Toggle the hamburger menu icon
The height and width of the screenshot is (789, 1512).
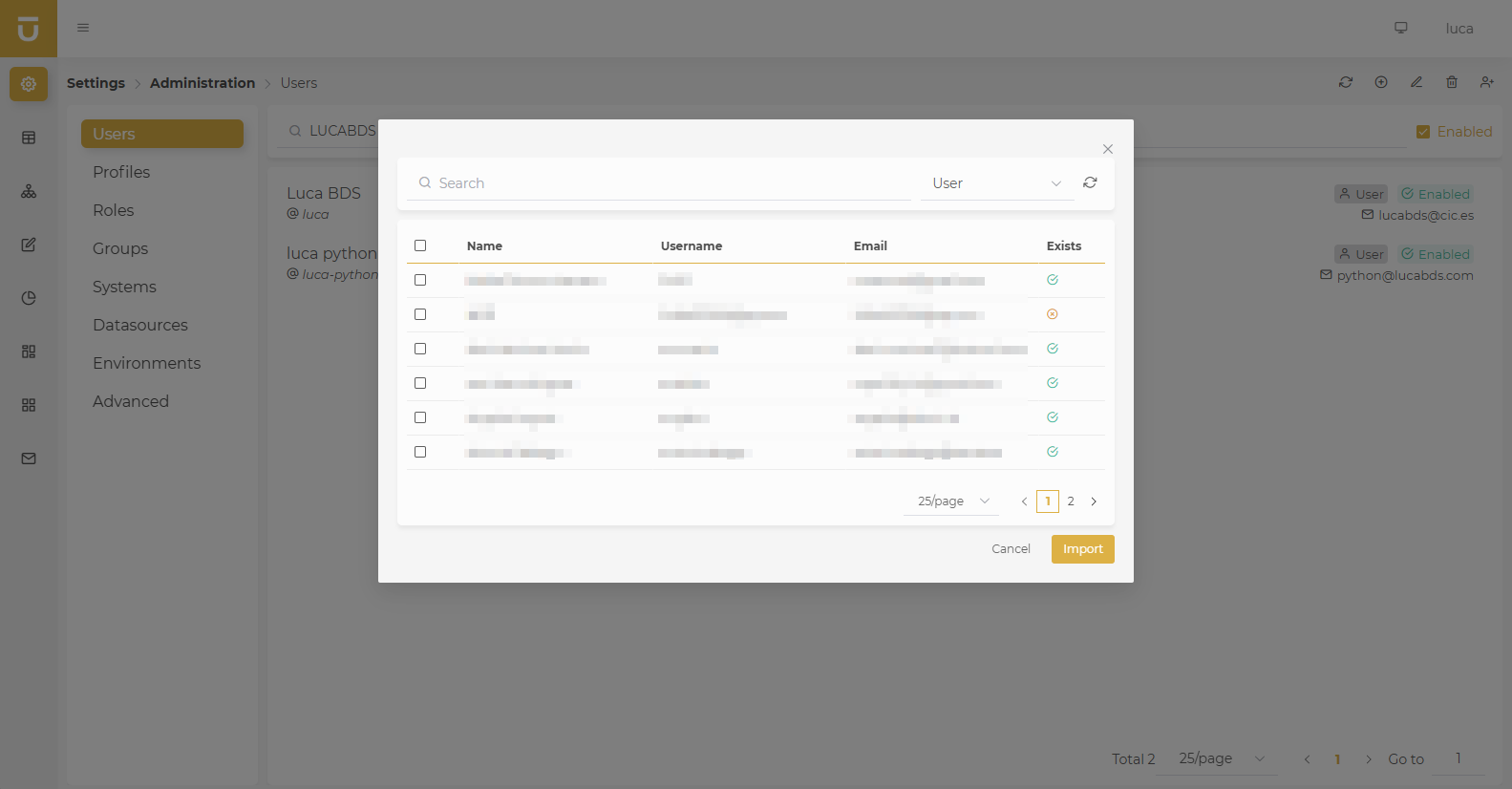(83, 28)
